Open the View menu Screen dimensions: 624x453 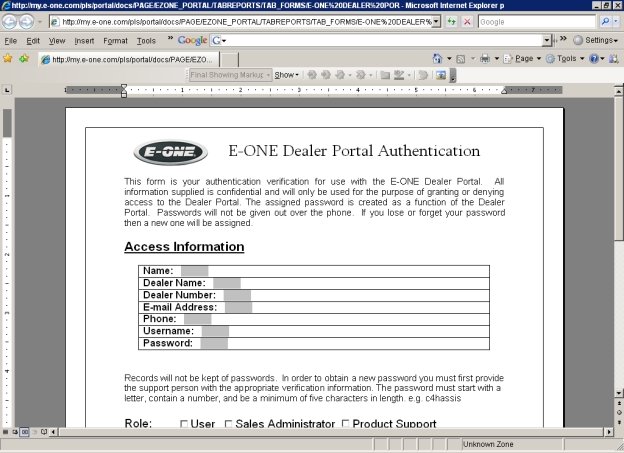57,41
